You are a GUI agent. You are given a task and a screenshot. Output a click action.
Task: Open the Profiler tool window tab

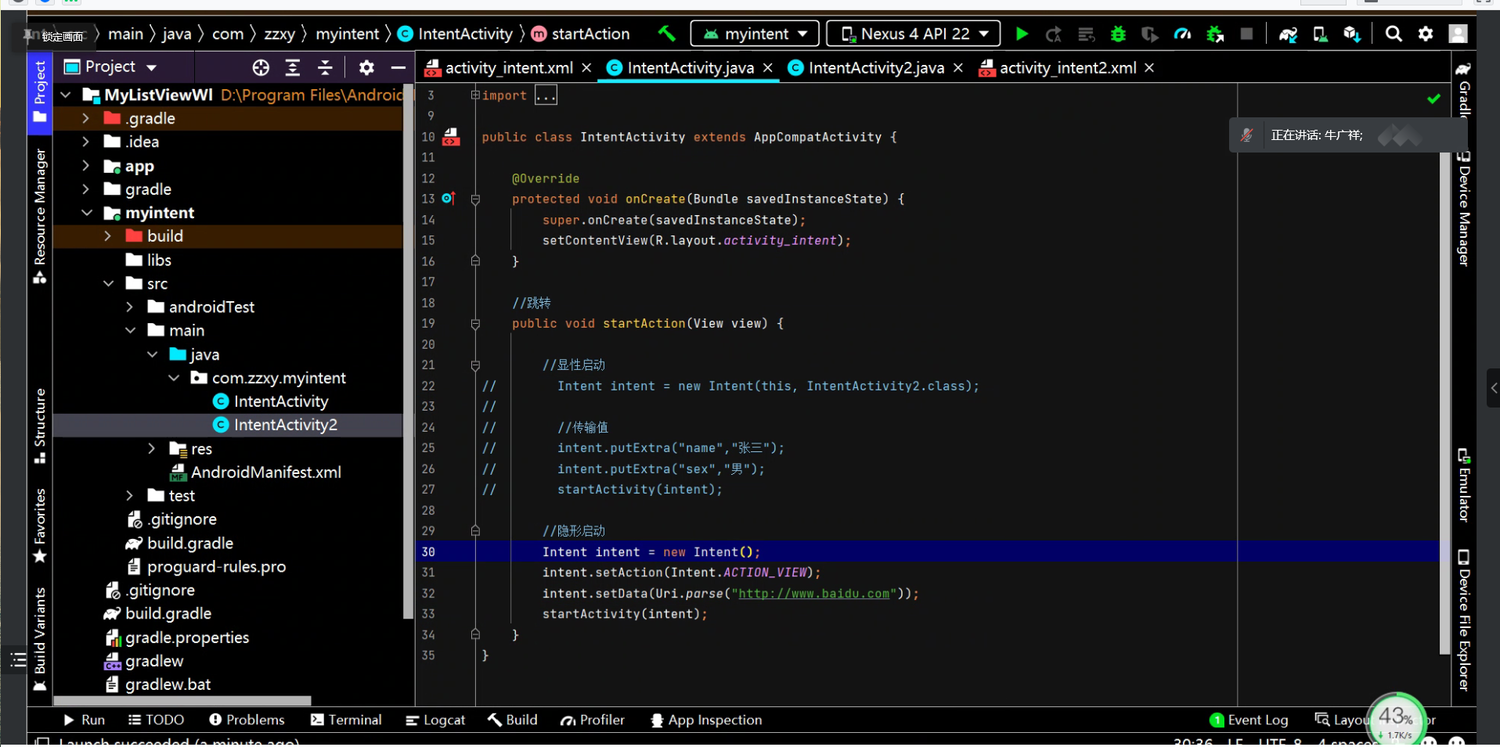tap(593, 720)
